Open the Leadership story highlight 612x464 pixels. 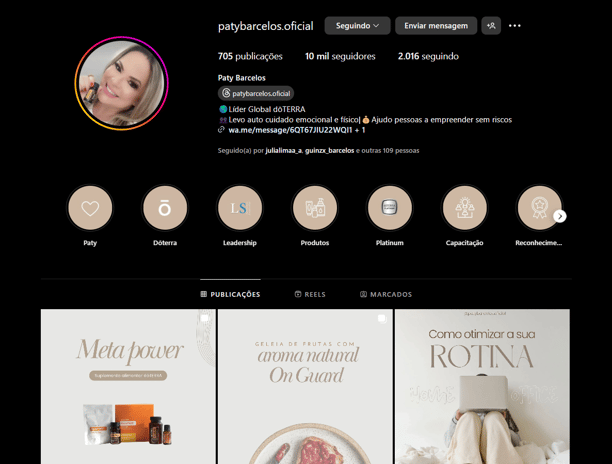(x=240, y=208)
